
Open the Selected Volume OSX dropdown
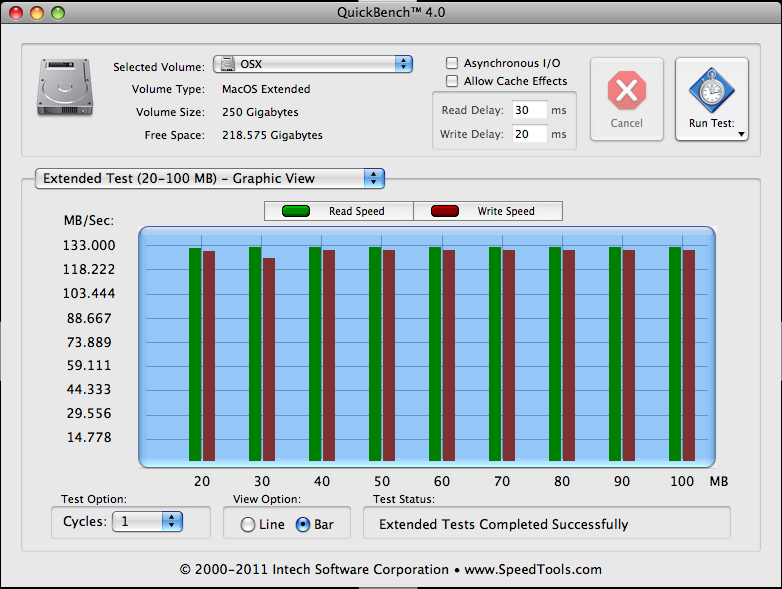click(313, 64)
